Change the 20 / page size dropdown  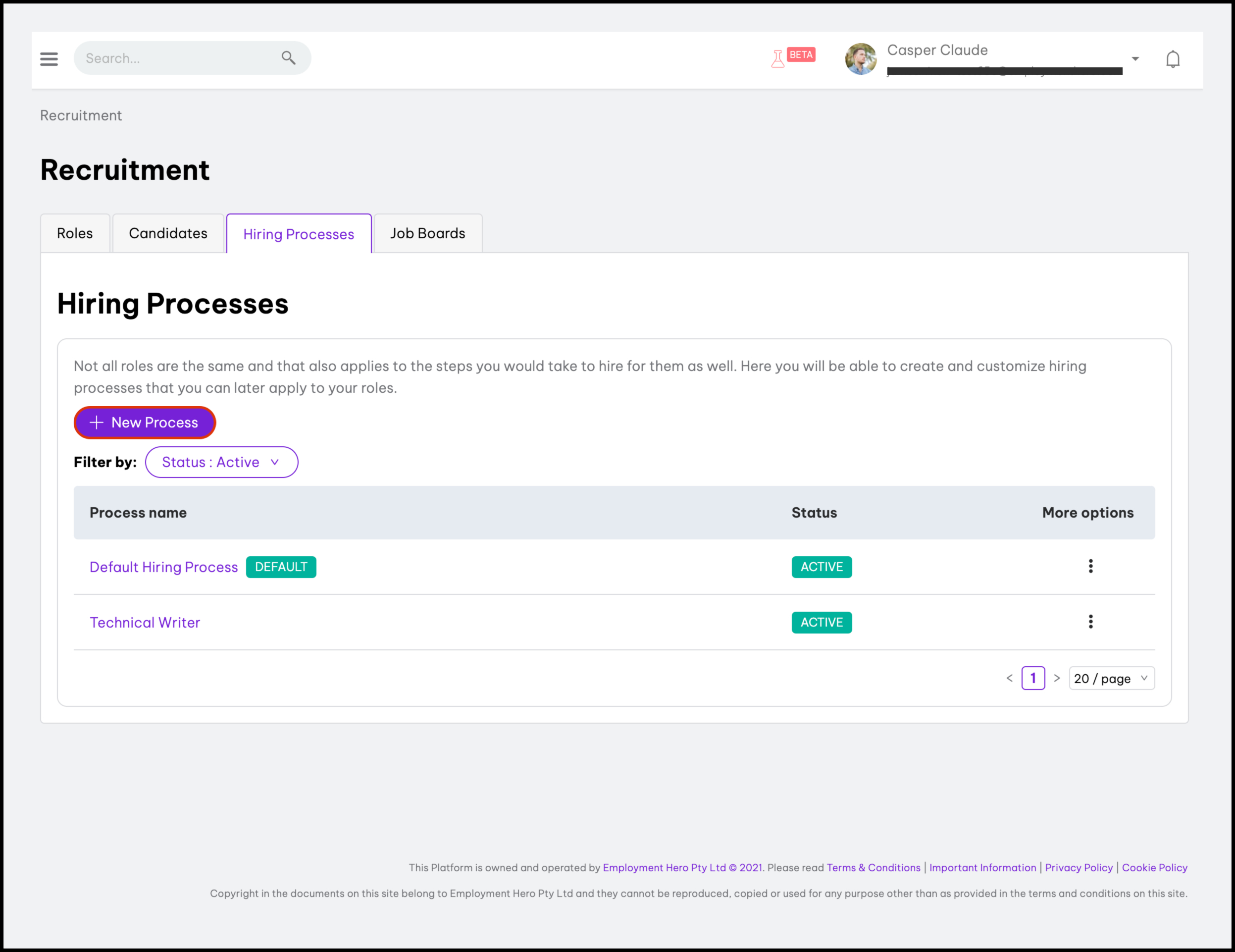(1111, 678)
